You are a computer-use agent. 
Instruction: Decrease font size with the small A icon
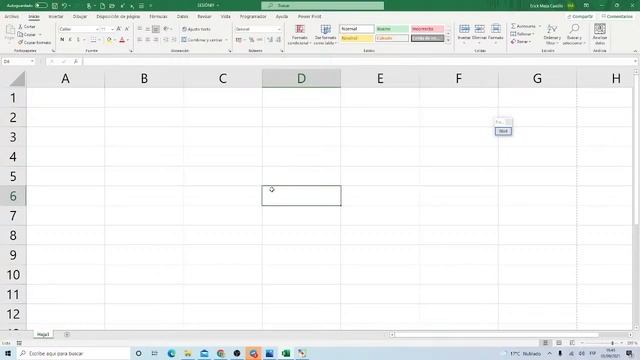pyautogui.click(x=127, y=29)
